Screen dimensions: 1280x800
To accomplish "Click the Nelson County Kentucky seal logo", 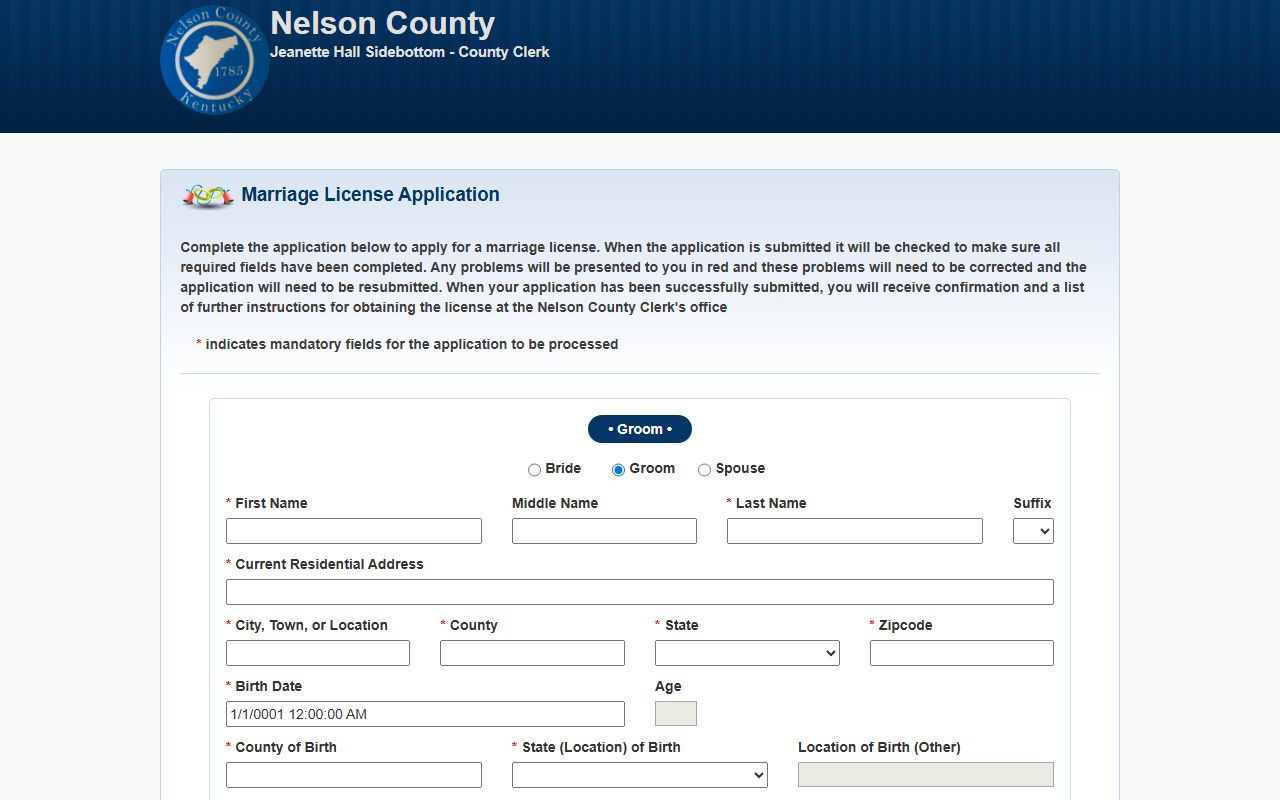I will (215, 60).
